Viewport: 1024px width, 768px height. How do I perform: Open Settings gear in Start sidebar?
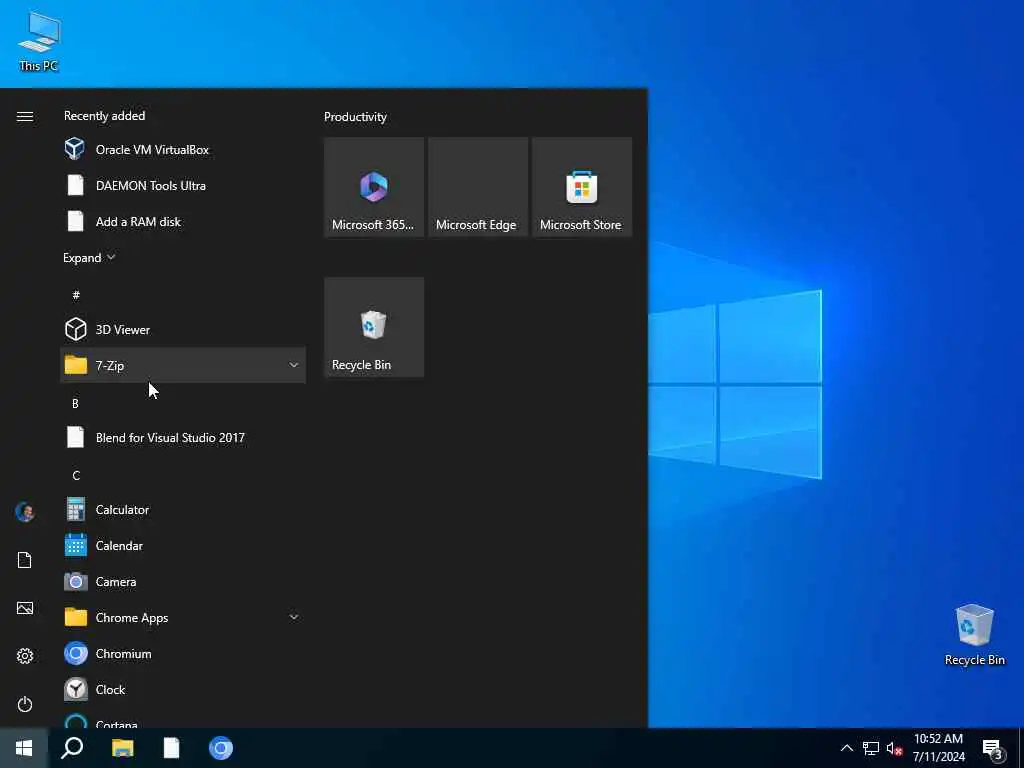point(25,656)
